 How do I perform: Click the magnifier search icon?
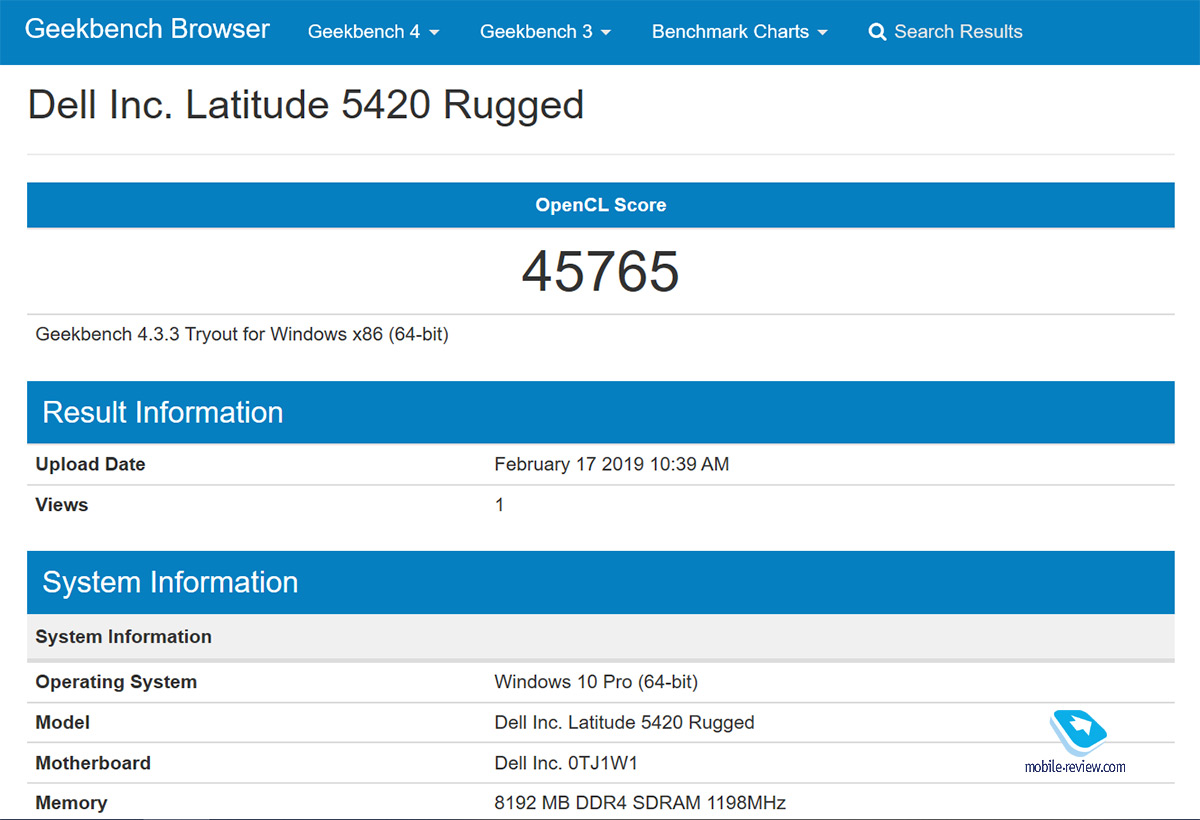click(x=877, y=32)
